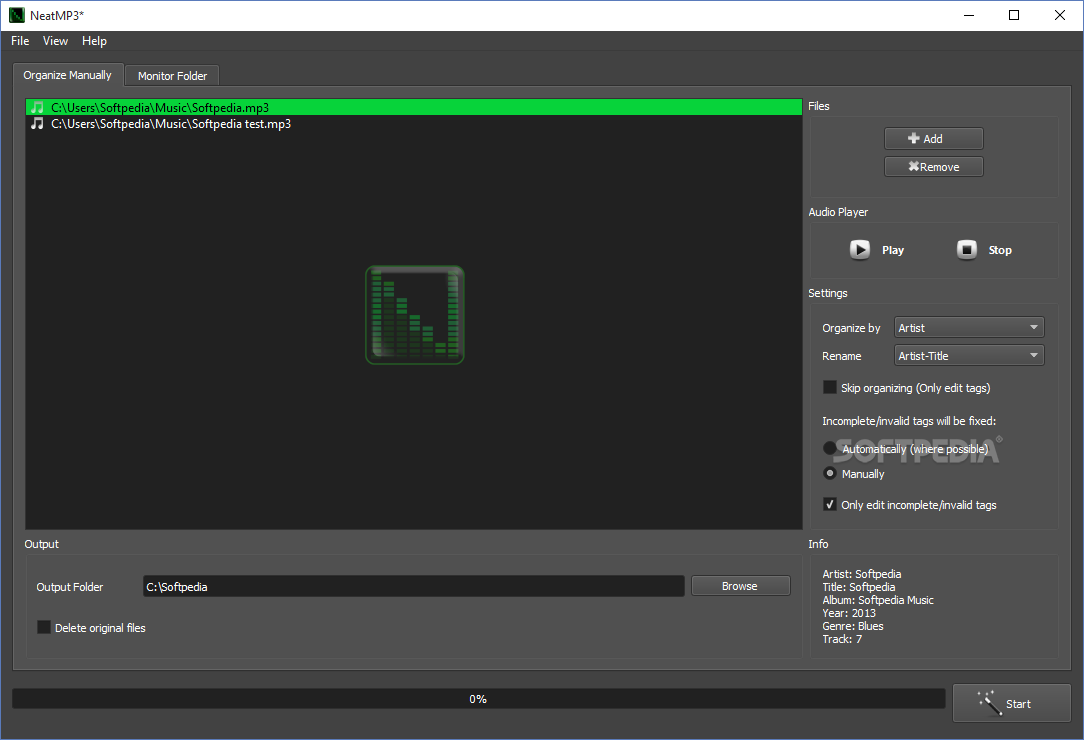This screenshot has height=740, width=1084.
Task: Click the Stop square icon
Action: [x=966, y=250]
